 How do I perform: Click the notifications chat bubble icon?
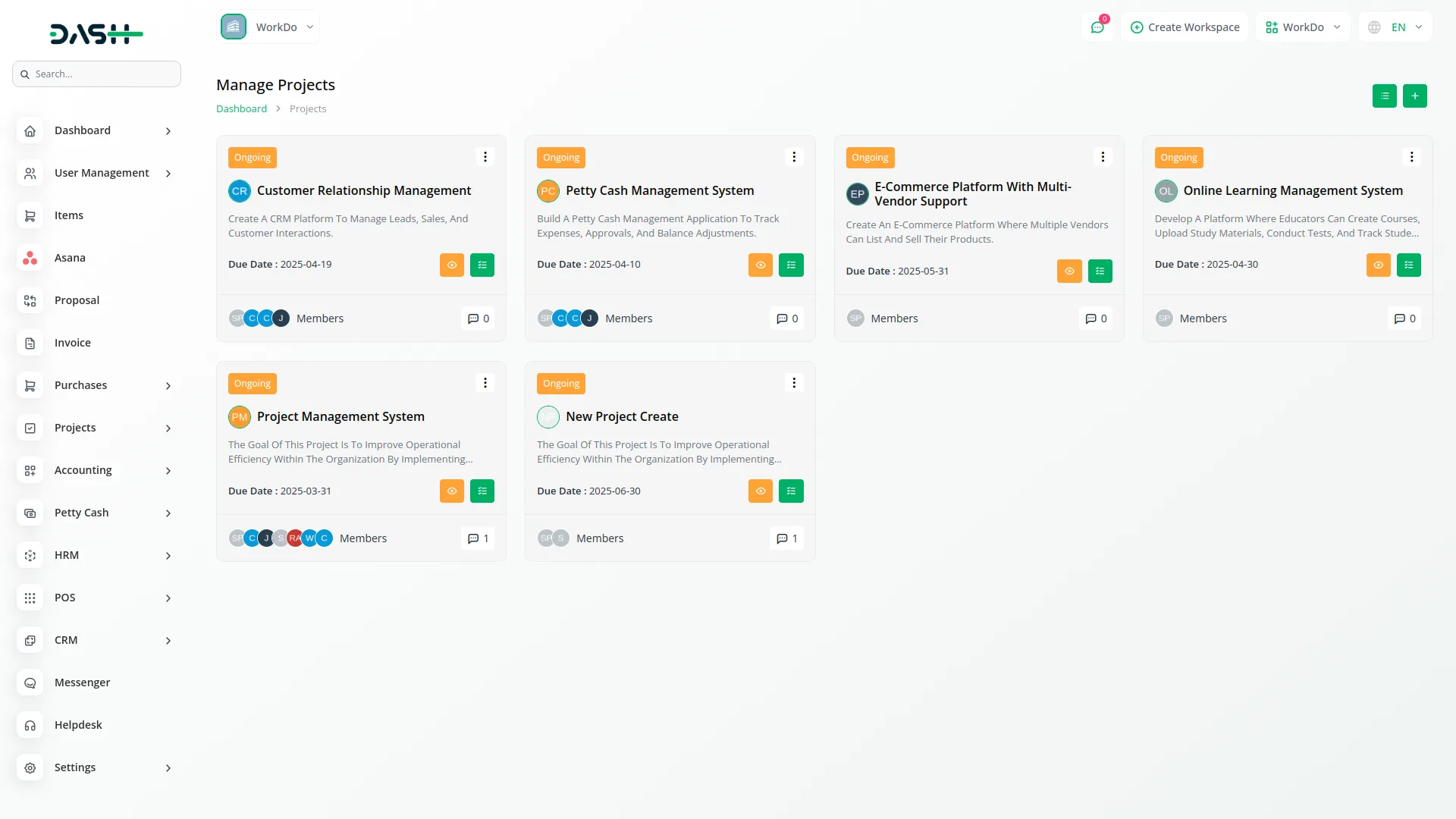(x=1097, y=27)
